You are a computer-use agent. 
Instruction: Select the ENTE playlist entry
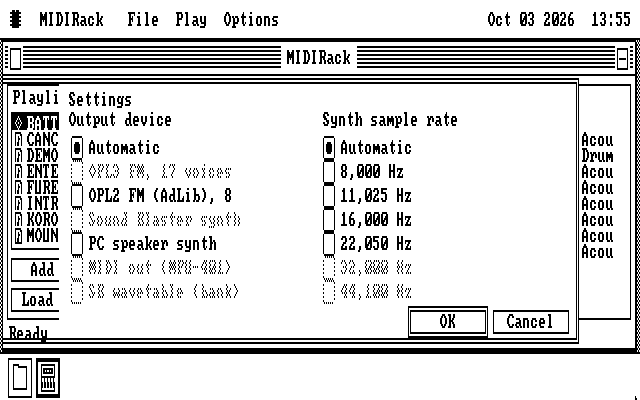click(x=36, y=171)
